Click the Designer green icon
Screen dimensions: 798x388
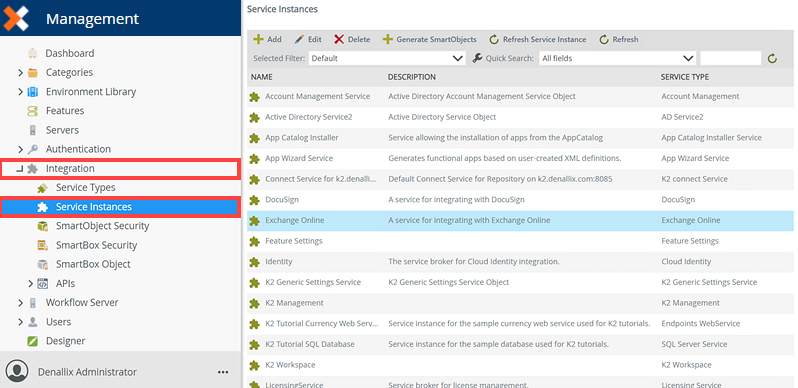[33, 341]
